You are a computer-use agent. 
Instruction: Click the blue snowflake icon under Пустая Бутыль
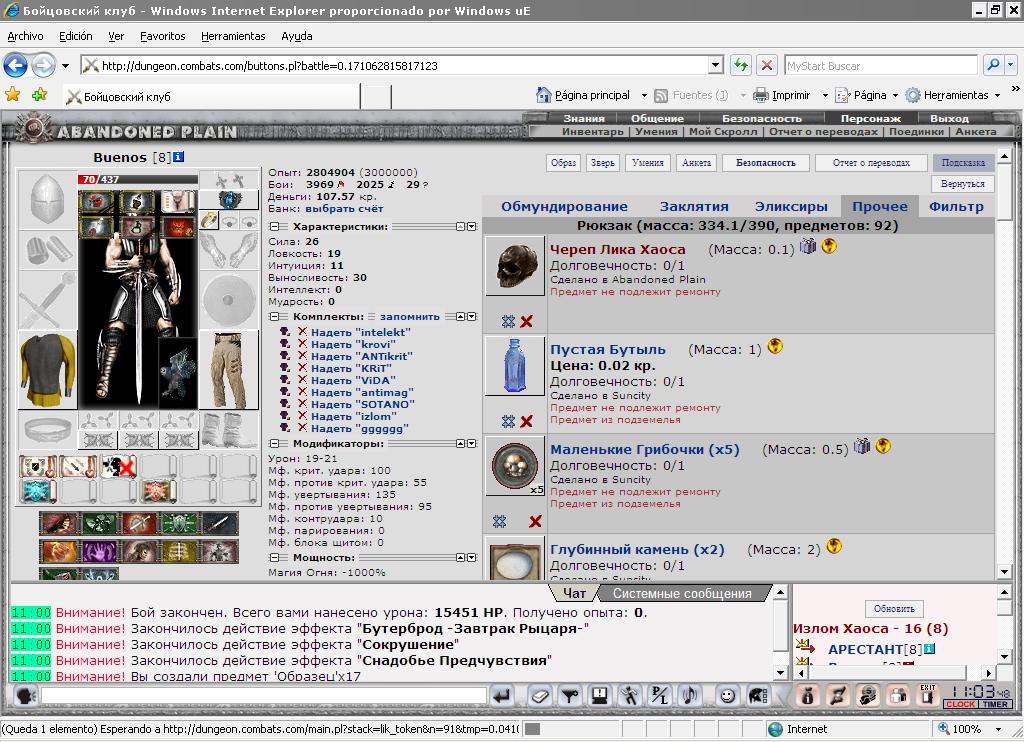point(508,421)
